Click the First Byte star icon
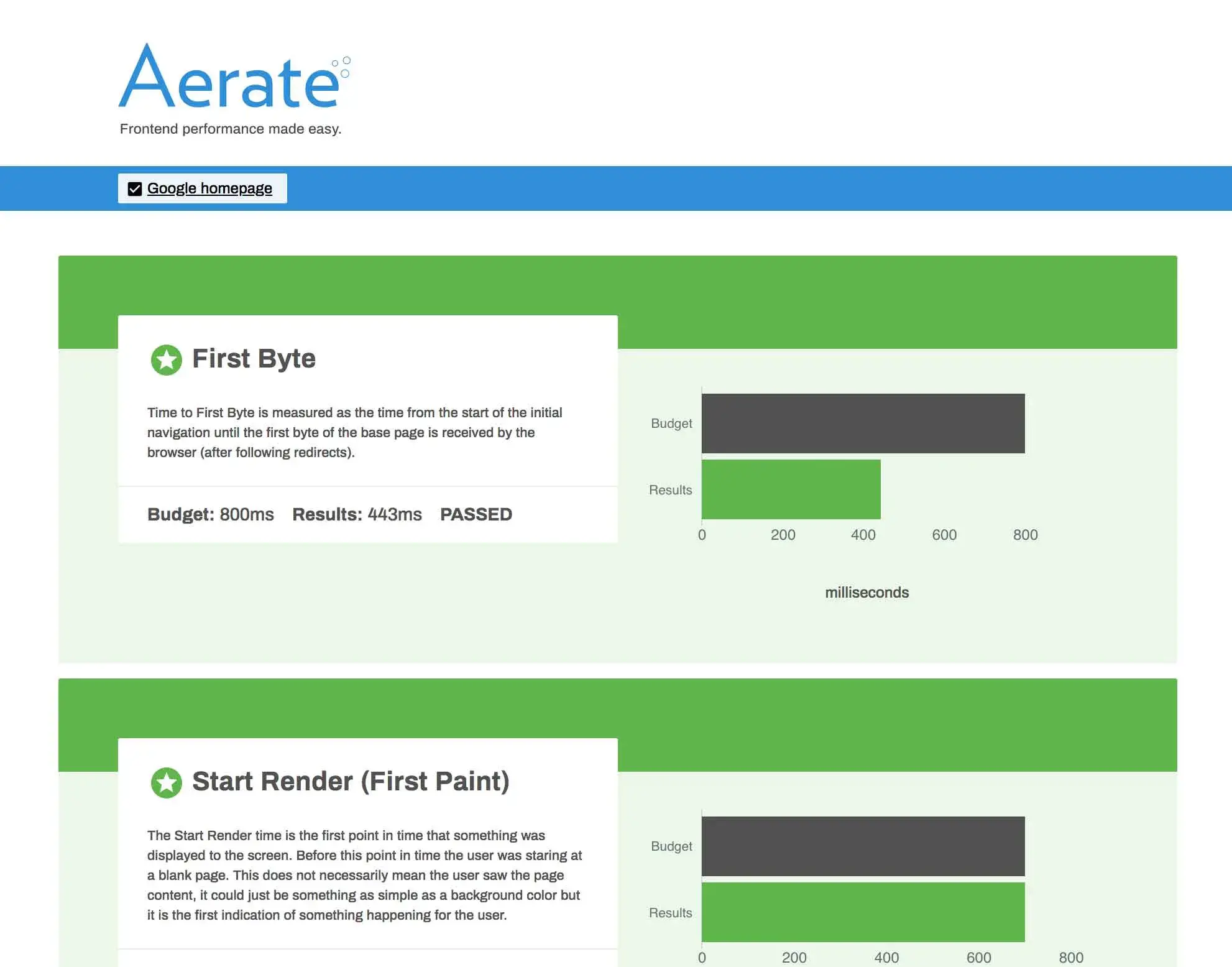Image resolution: width=1232 pixels, height=967 pixels. click(166, 359)
